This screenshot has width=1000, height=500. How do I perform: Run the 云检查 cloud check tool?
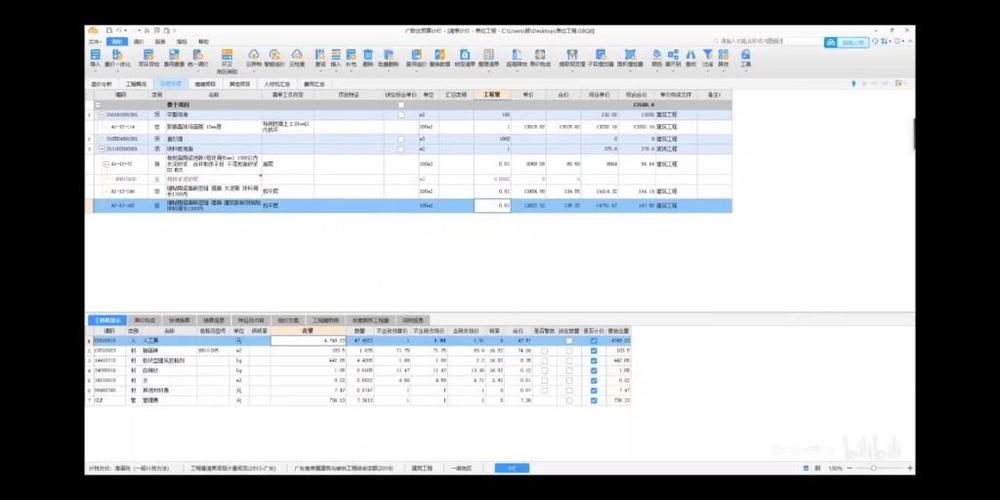[x=297, y=58]
